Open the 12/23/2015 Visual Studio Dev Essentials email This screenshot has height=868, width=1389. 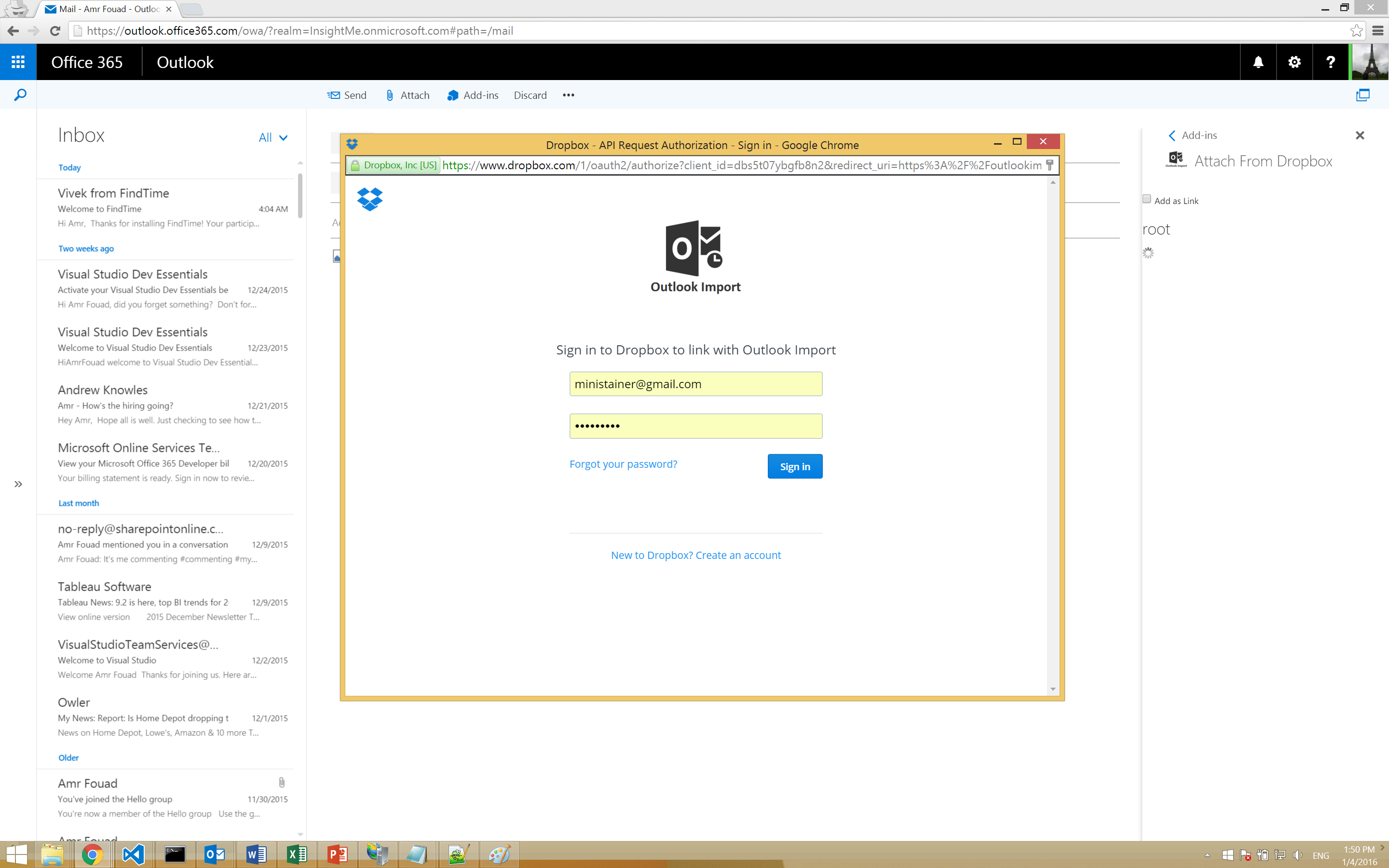pos(166,347)
